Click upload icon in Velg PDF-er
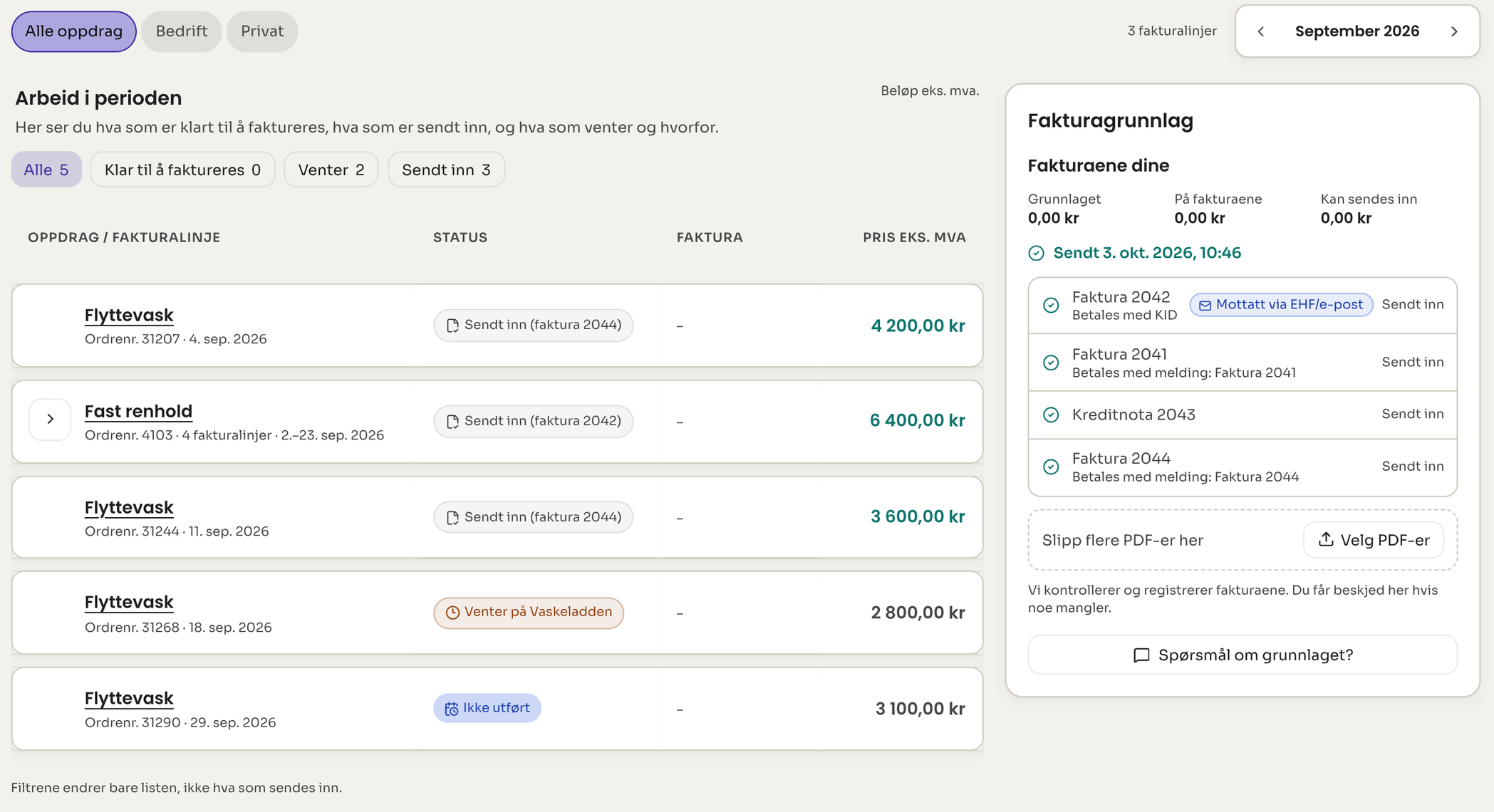 (1326, 539)
